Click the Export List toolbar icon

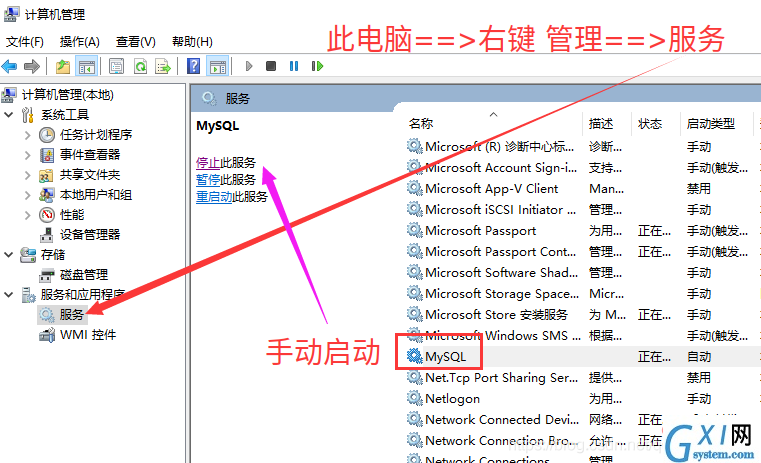(x=163, y=66)
